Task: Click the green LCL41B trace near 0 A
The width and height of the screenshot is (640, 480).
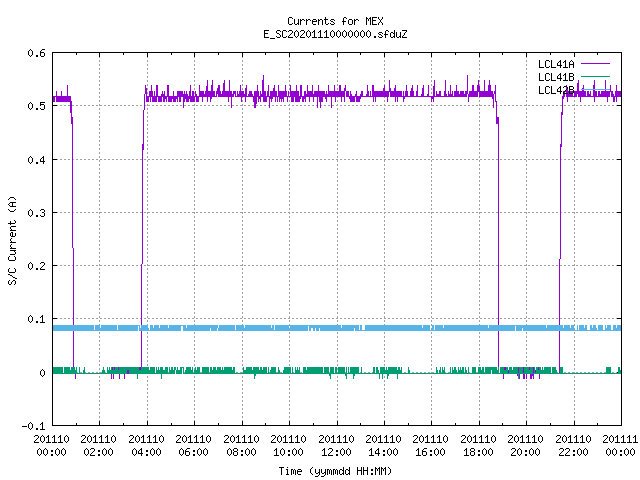Action: [337, 371]
